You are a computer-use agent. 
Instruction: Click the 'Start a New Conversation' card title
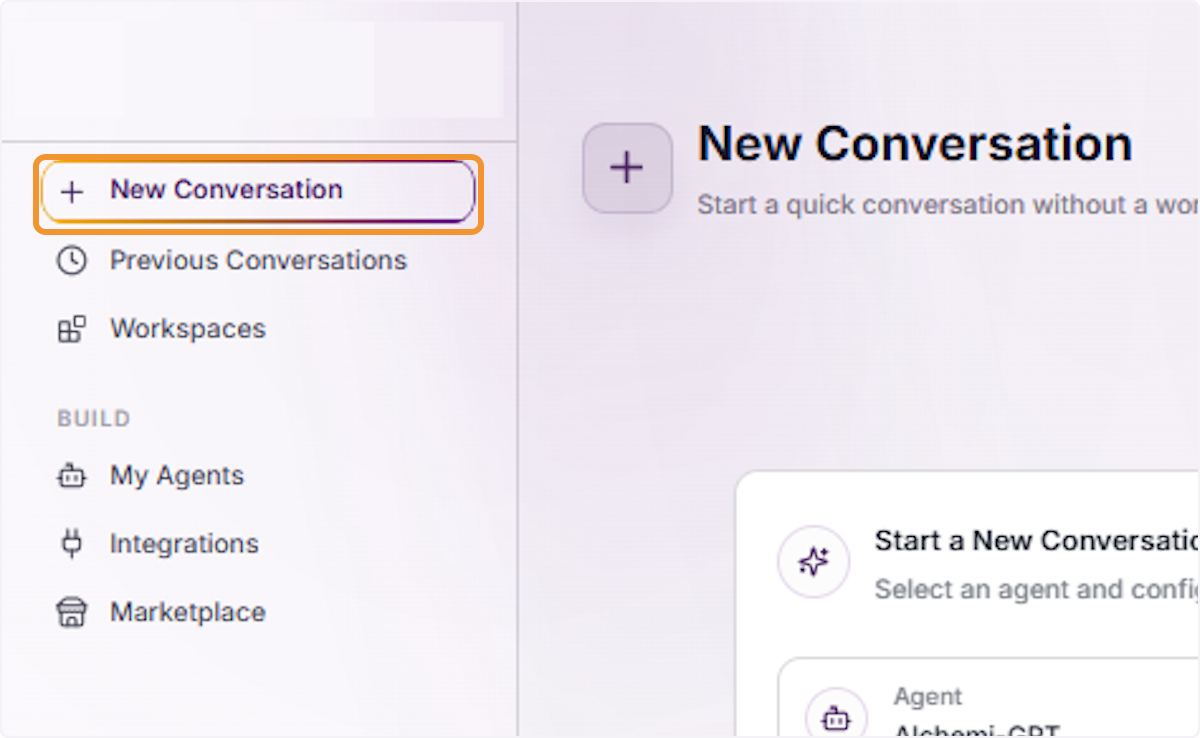1037,541
